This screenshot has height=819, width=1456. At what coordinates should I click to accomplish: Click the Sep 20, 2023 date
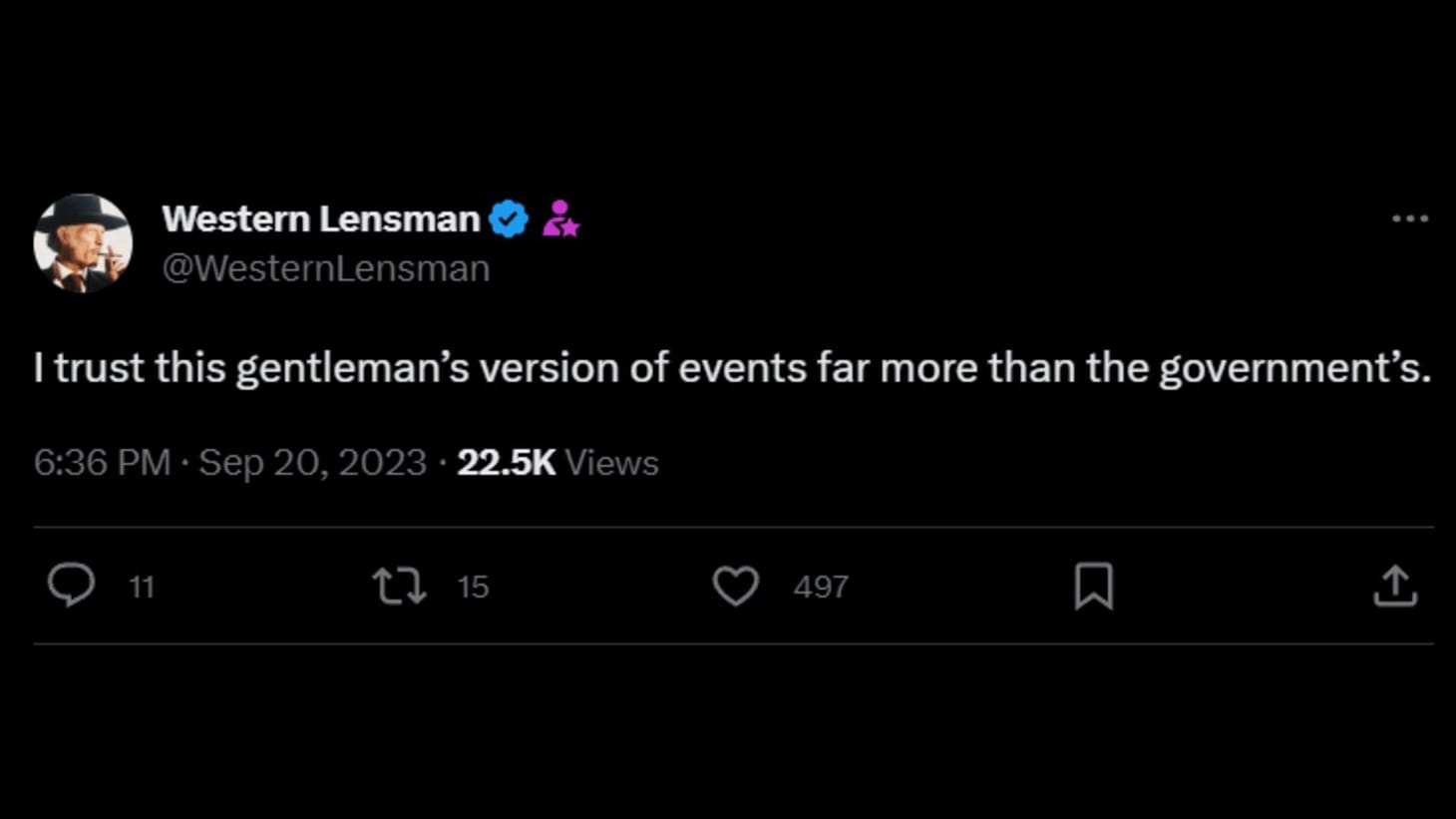(312, 463)
